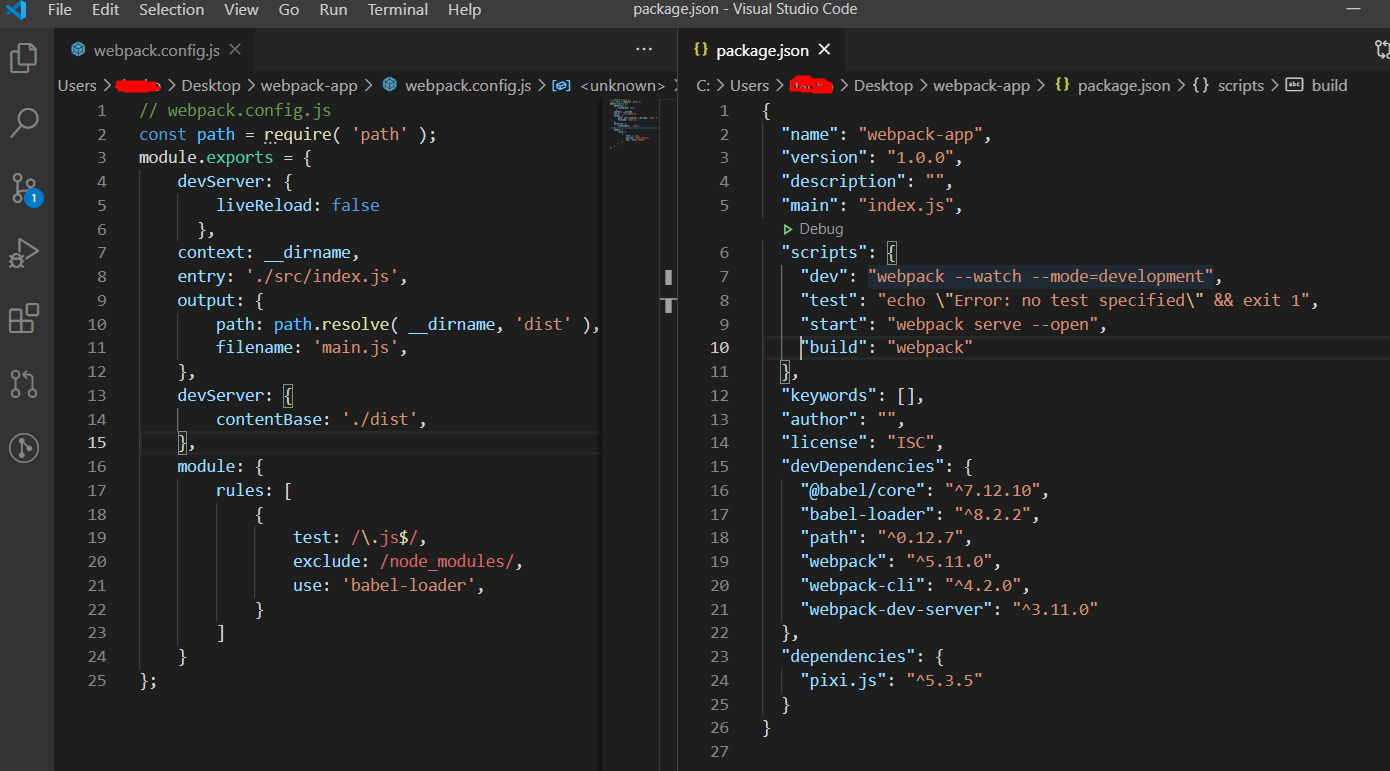Open the Run and Debug view

point(24,253)
